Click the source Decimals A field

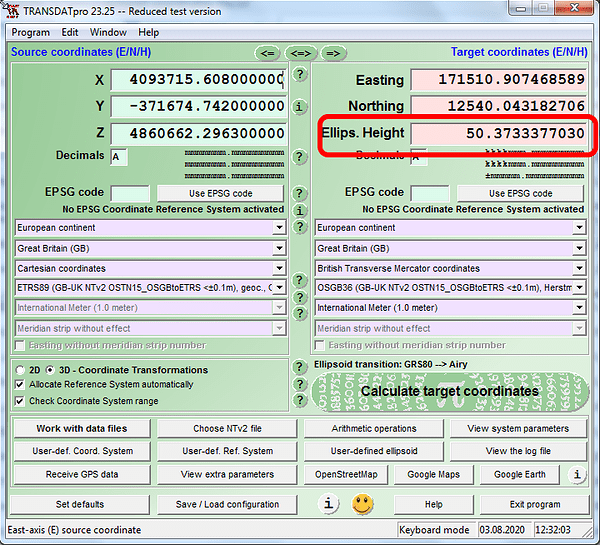pos(119,157)
